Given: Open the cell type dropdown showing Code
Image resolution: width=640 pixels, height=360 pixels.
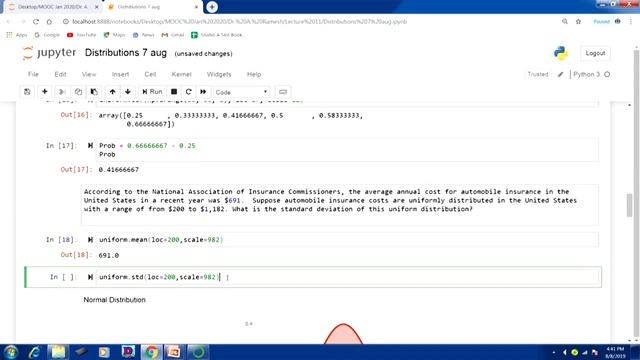Looking at the screenshot, I should coord(241,92).
